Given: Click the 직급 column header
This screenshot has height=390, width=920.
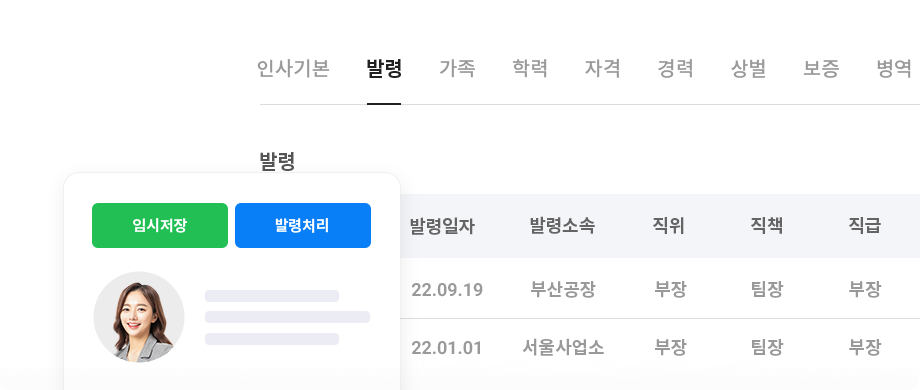Looking at the screenshot, I should pyautogui.click(x=864, y=226).
